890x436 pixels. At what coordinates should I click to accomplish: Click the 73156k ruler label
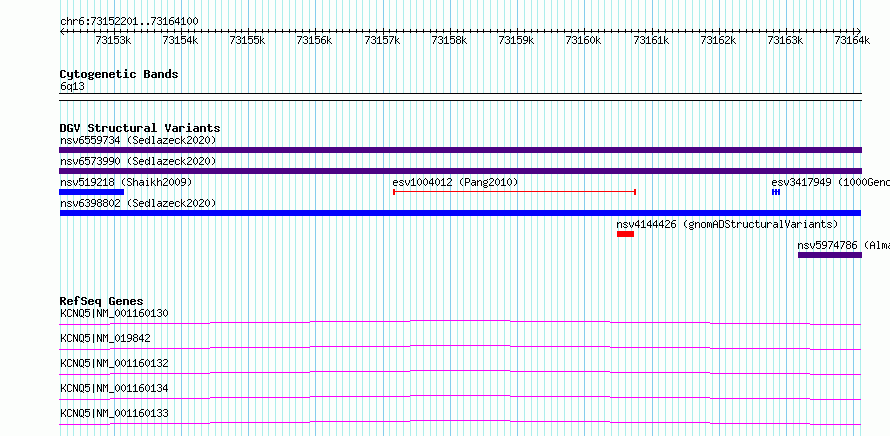(x=314, y=40)
